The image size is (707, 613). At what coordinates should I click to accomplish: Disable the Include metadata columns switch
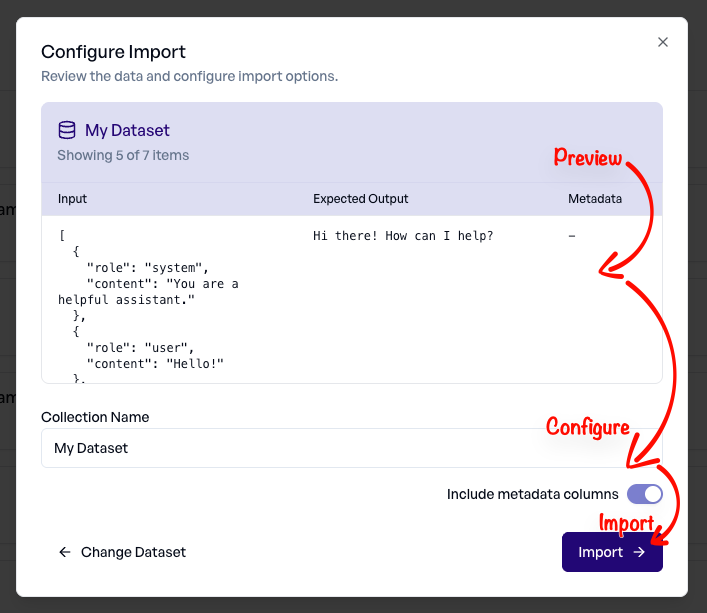click(x=644, y=494)
